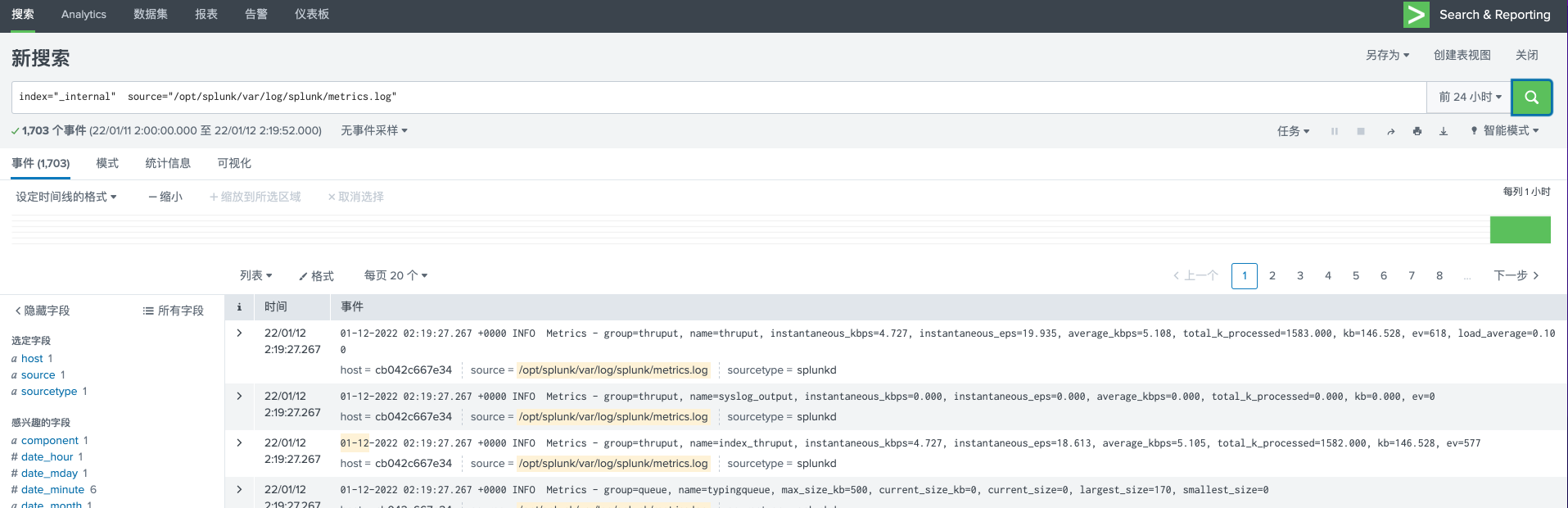Switch to 统计信息 tab
This screenshot has height=508, width=1568.
pyautogui.click(x=168, y=163)
